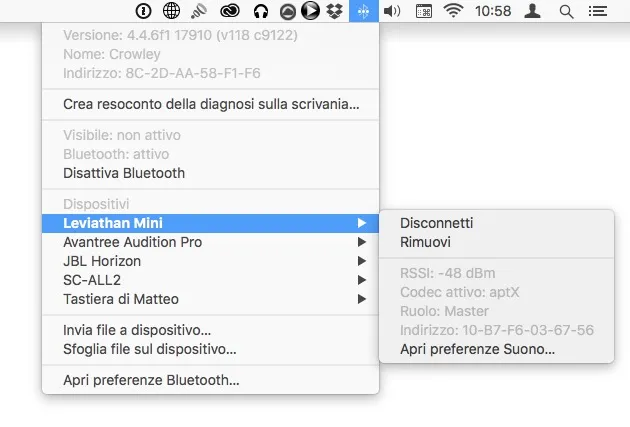This screenshot has height=427, width=630.
Task: Click the headphones menu bar icon
Action: pyautogui.click(x=261, y=12)
